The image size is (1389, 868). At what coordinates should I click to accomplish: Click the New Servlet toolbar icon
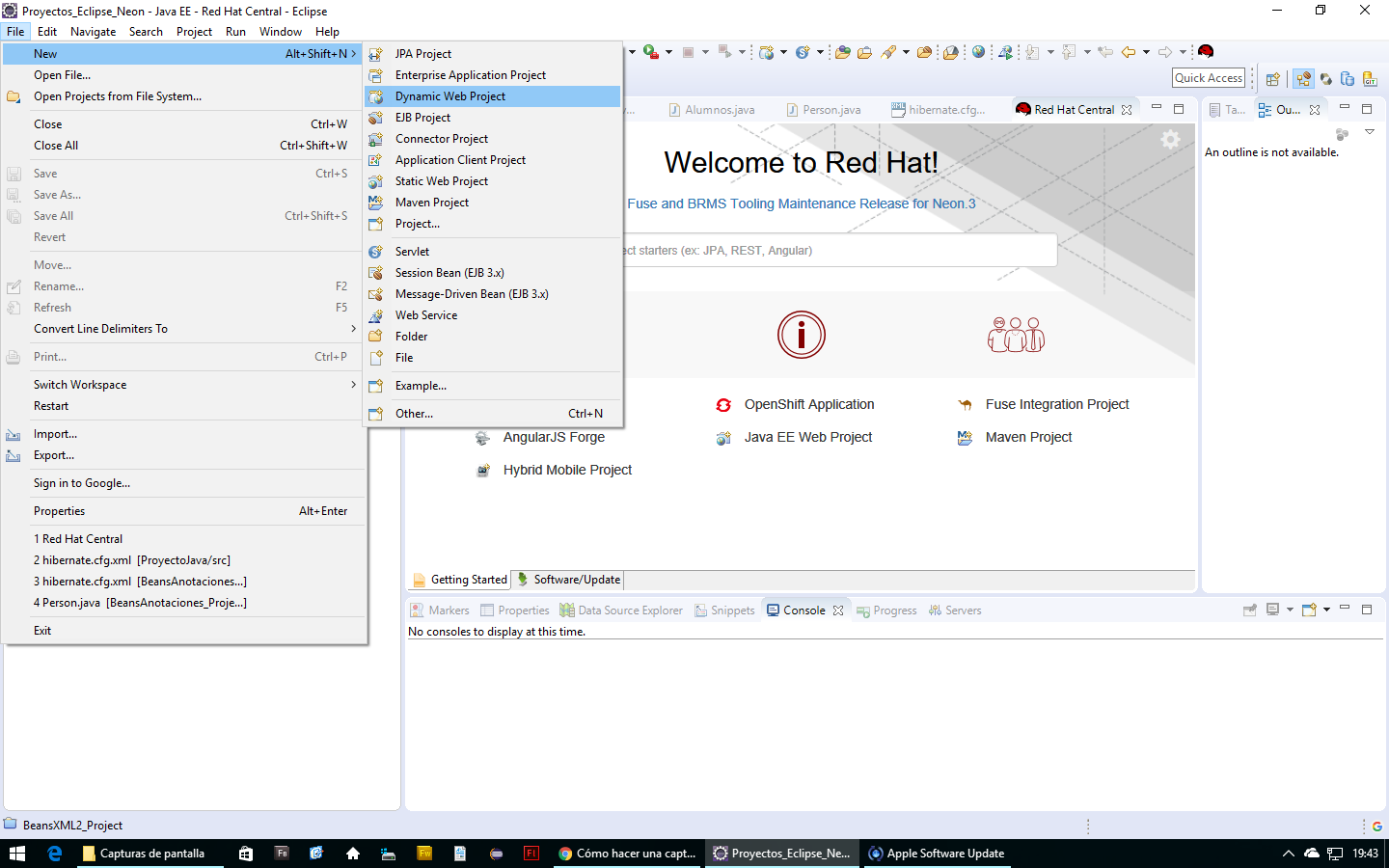click(803, 52)
